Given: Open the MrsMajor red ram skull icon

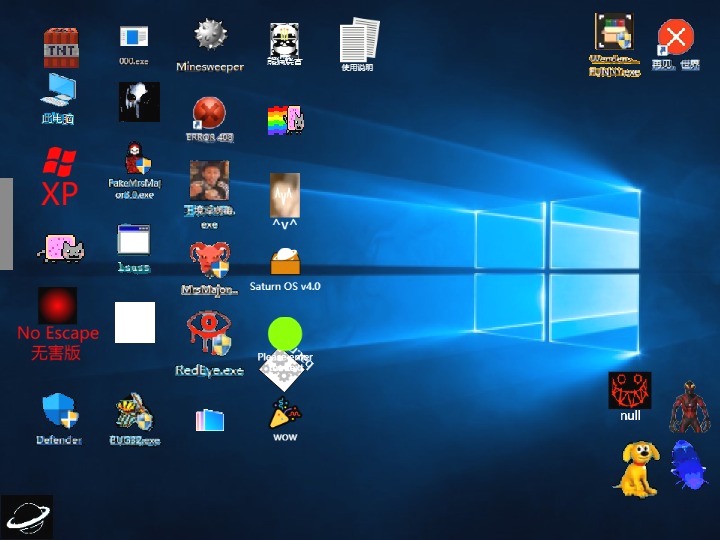Looking at the screenshot, I should [x=210, y=269].
